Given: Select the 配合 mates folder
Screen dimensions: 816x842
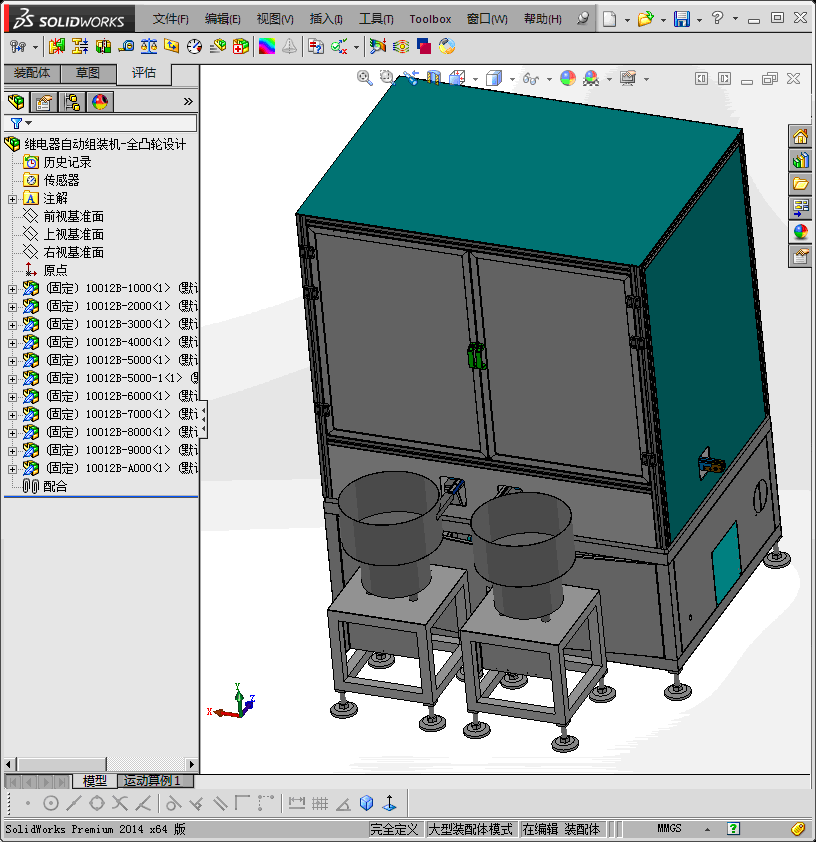Looking at the screenshot, I should pos(55,487).
